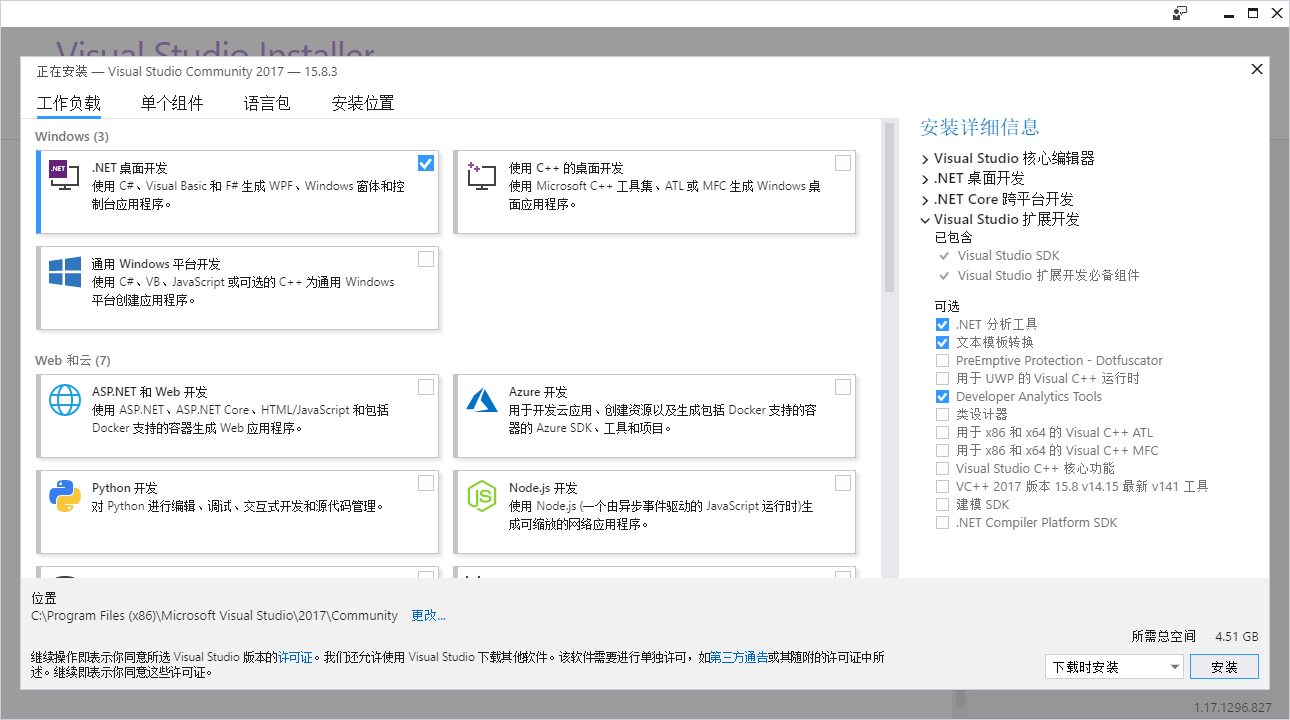Click the ASP.NET and Web globe icon

tap(65, 400)
